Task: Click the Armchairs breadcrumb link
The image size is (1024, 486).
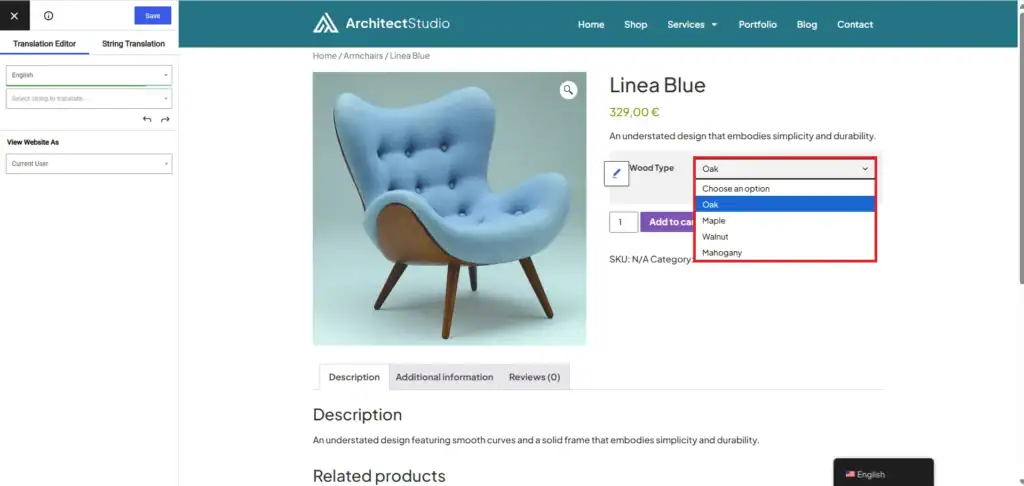Action: coord(363,56)
